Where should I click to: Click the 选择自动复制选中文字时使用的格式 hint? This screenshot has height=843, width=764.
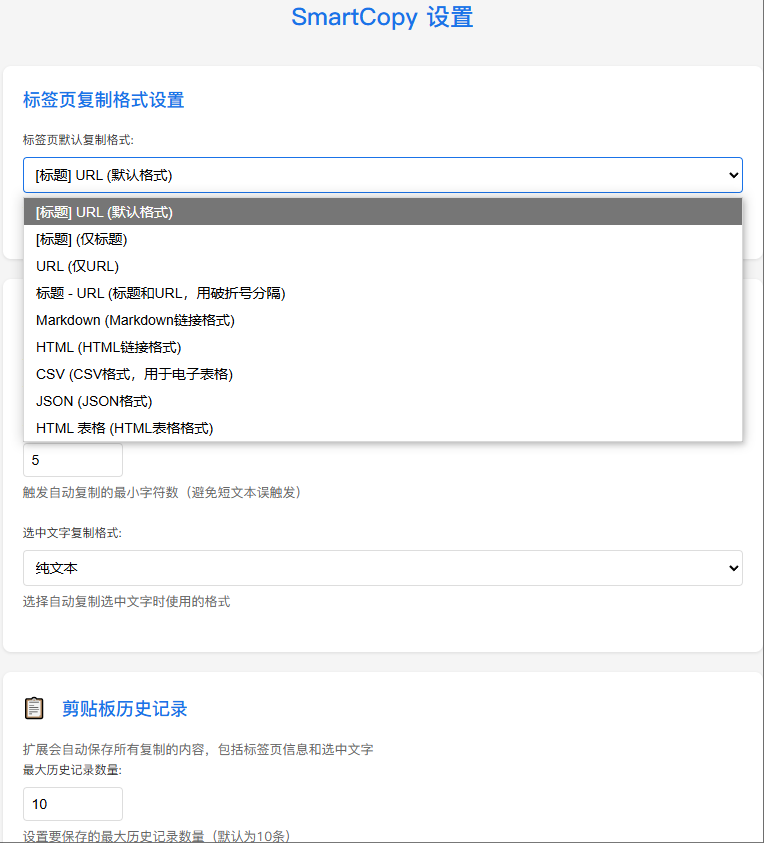click(126, 602)
